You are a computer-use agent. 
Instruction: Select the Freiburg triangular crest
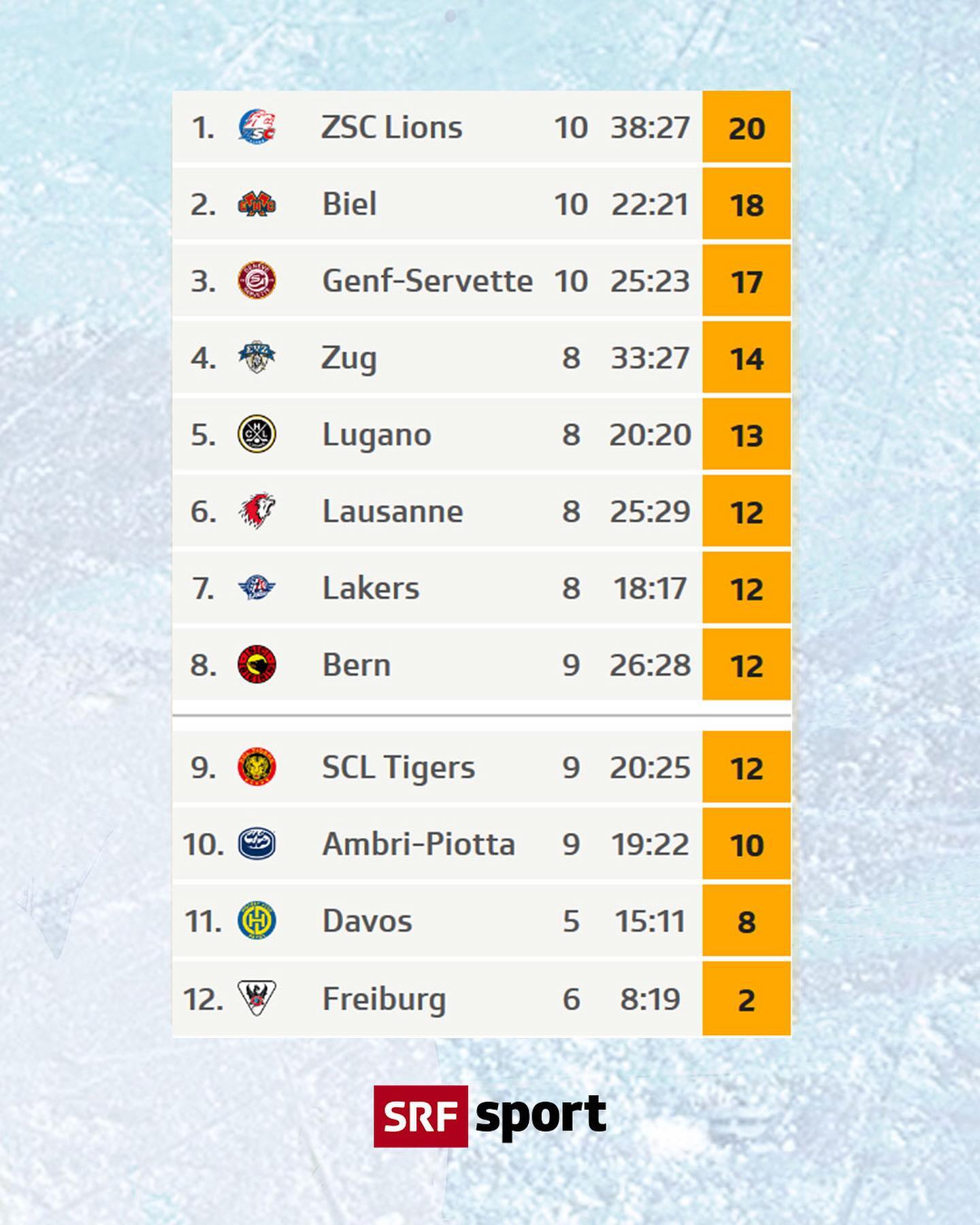[x=257, y=998]
